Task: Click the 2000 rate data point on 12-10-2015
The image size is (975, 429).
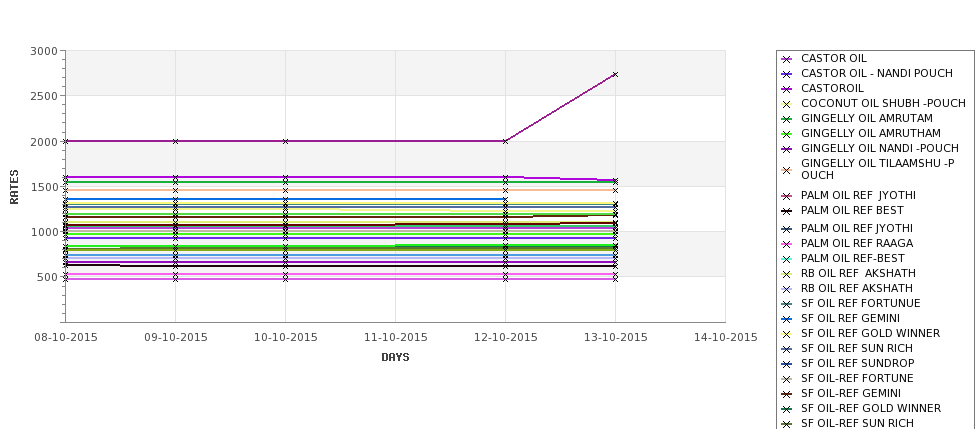Action: (x=505, y=141)
